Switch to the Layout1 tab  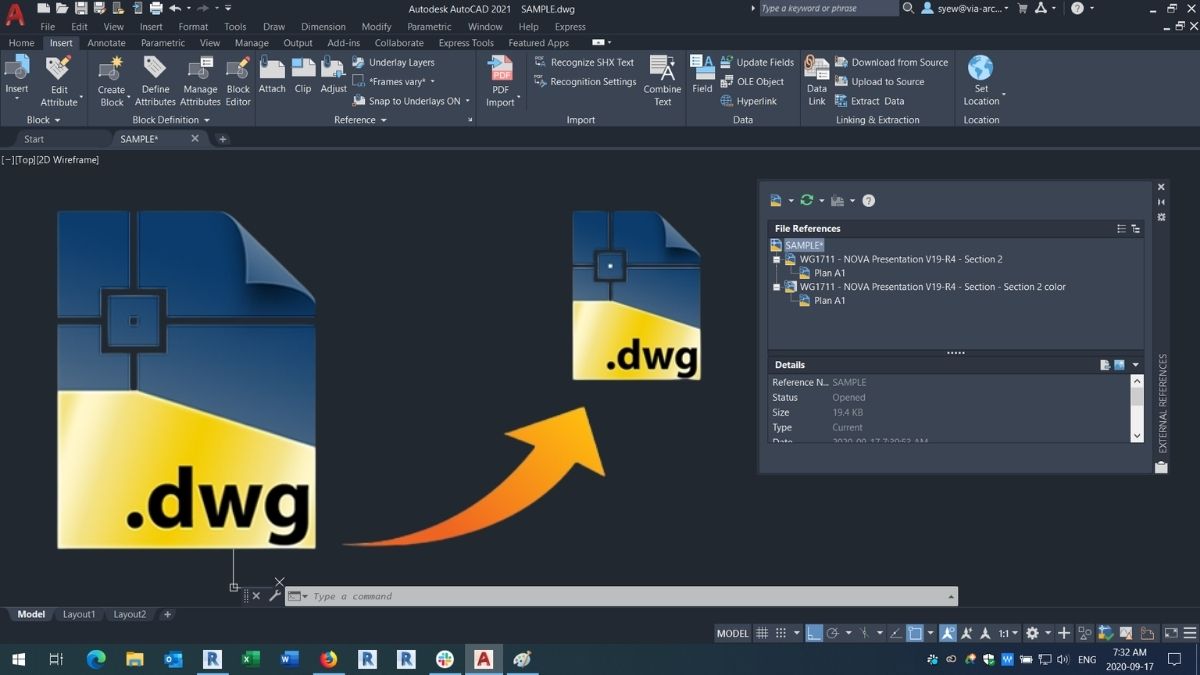(79, 614)
